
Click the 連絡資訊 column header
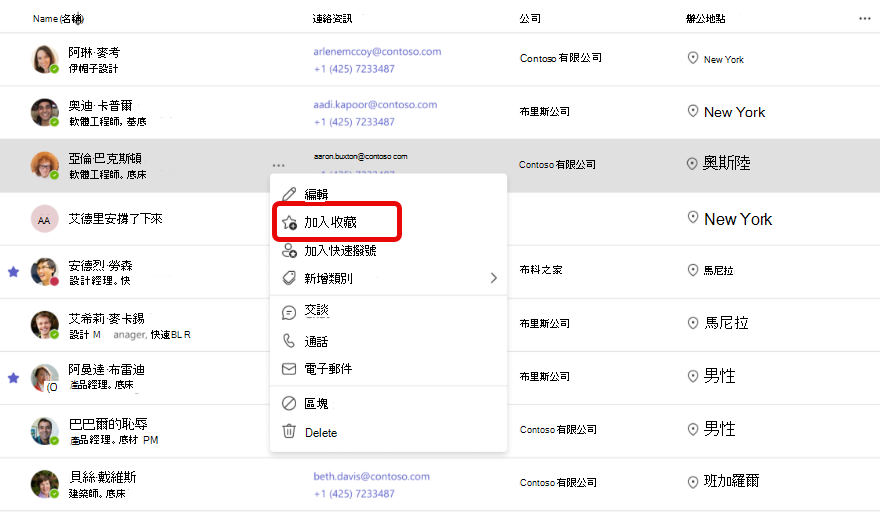(x=332, y=19)
